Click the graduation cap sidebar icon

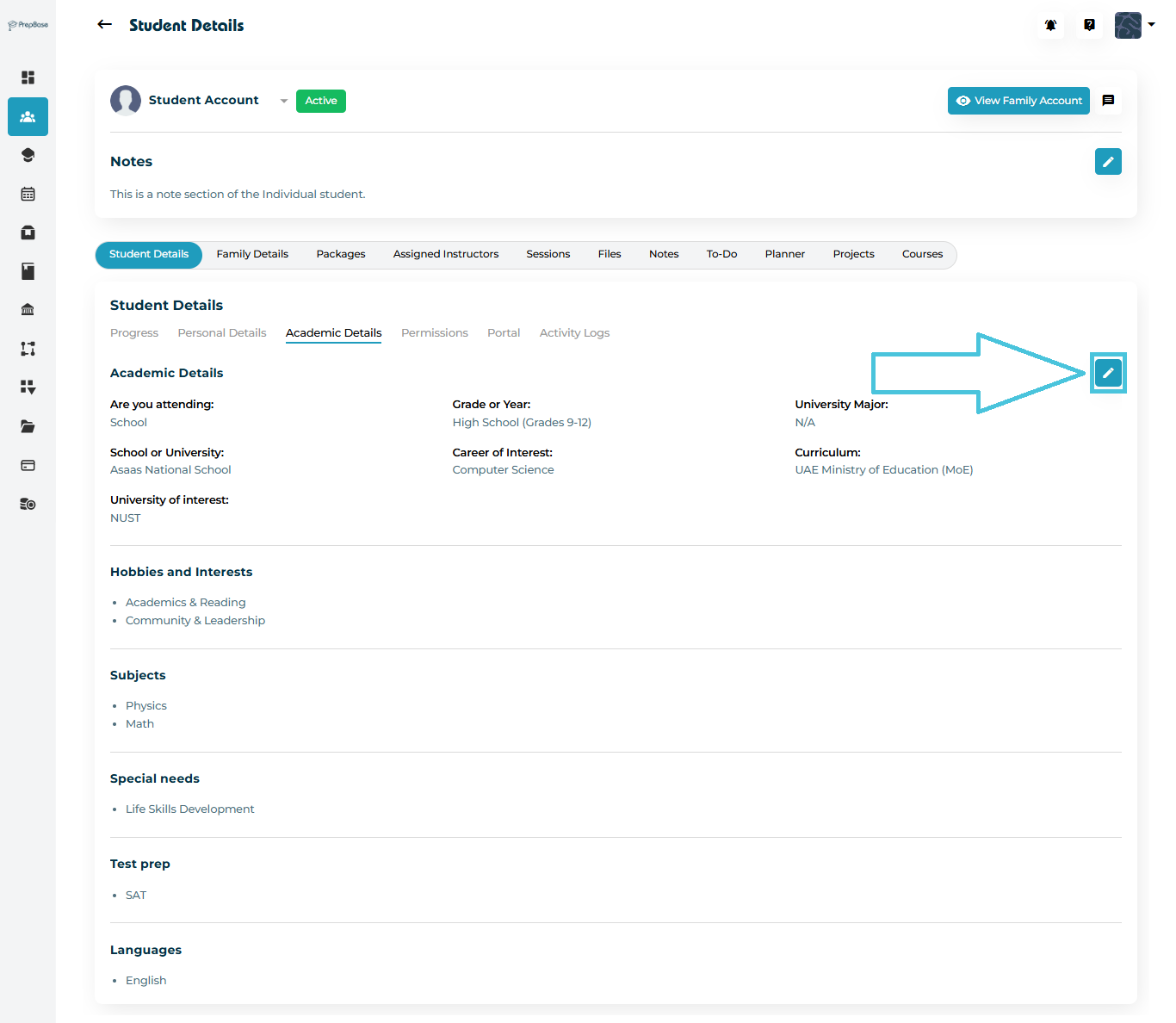click(x=28, y=155)
